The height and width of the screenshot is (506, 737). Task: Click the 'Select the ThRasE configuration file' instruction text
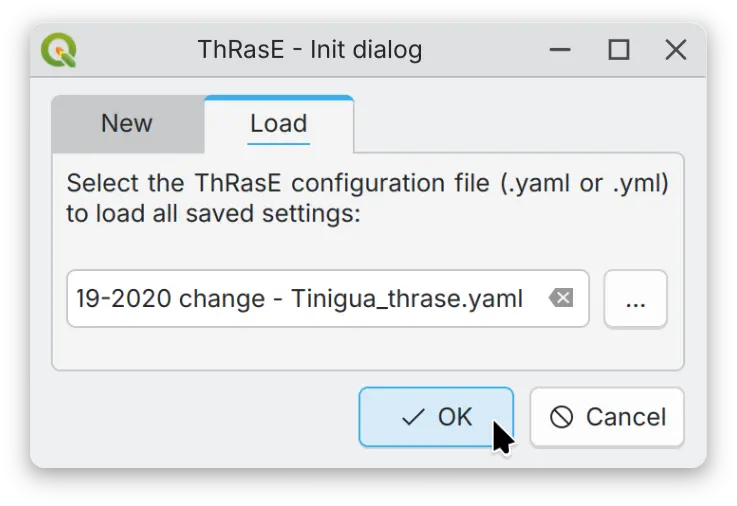pos(367,184)
